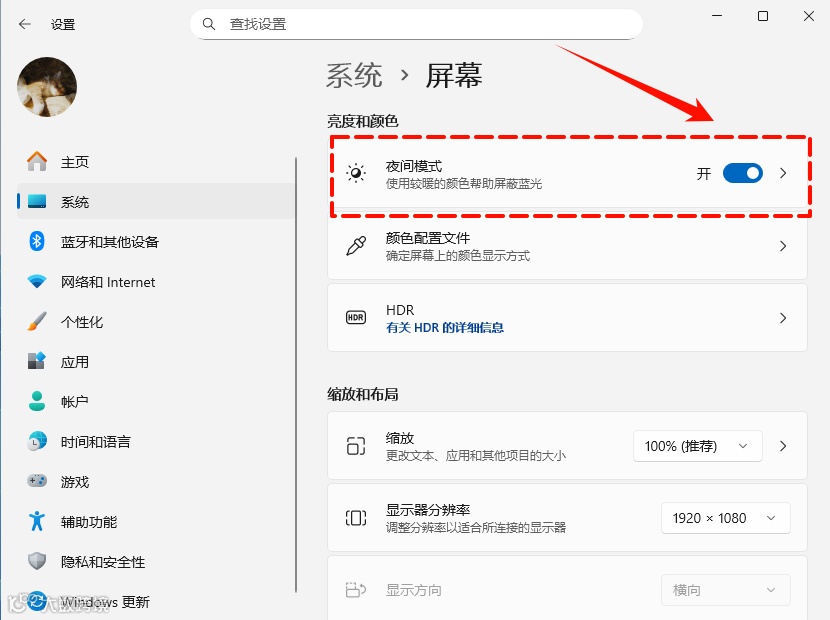Open custom scaling via 缩放 row chevron
This screenshot has height=620, width=830.
pyautogui.click(x=783, y=446)
